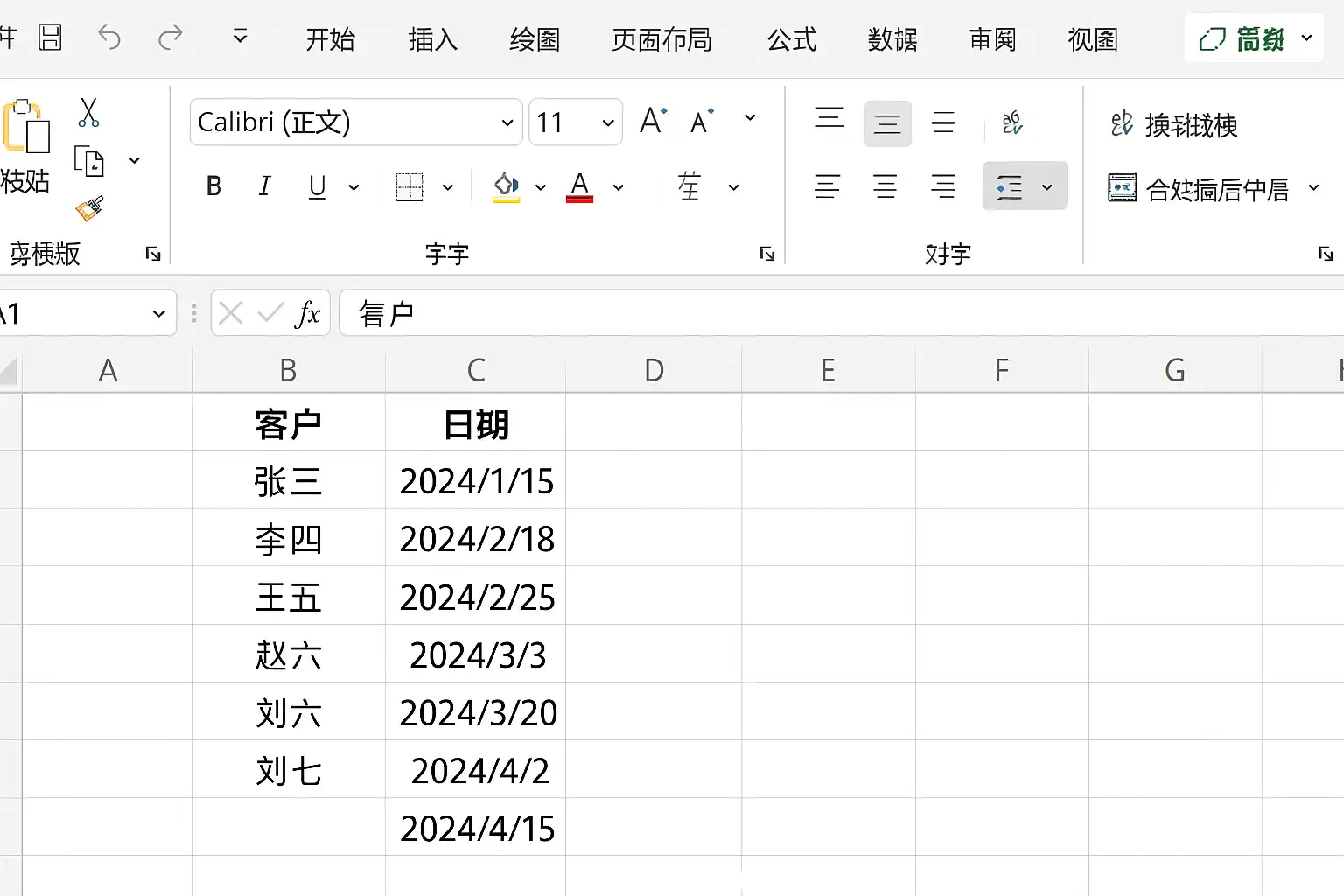This screenshot has width=1344, height=896.
Task: Select the cell with date 2024/3/20
Action: [x=476, y=711]
